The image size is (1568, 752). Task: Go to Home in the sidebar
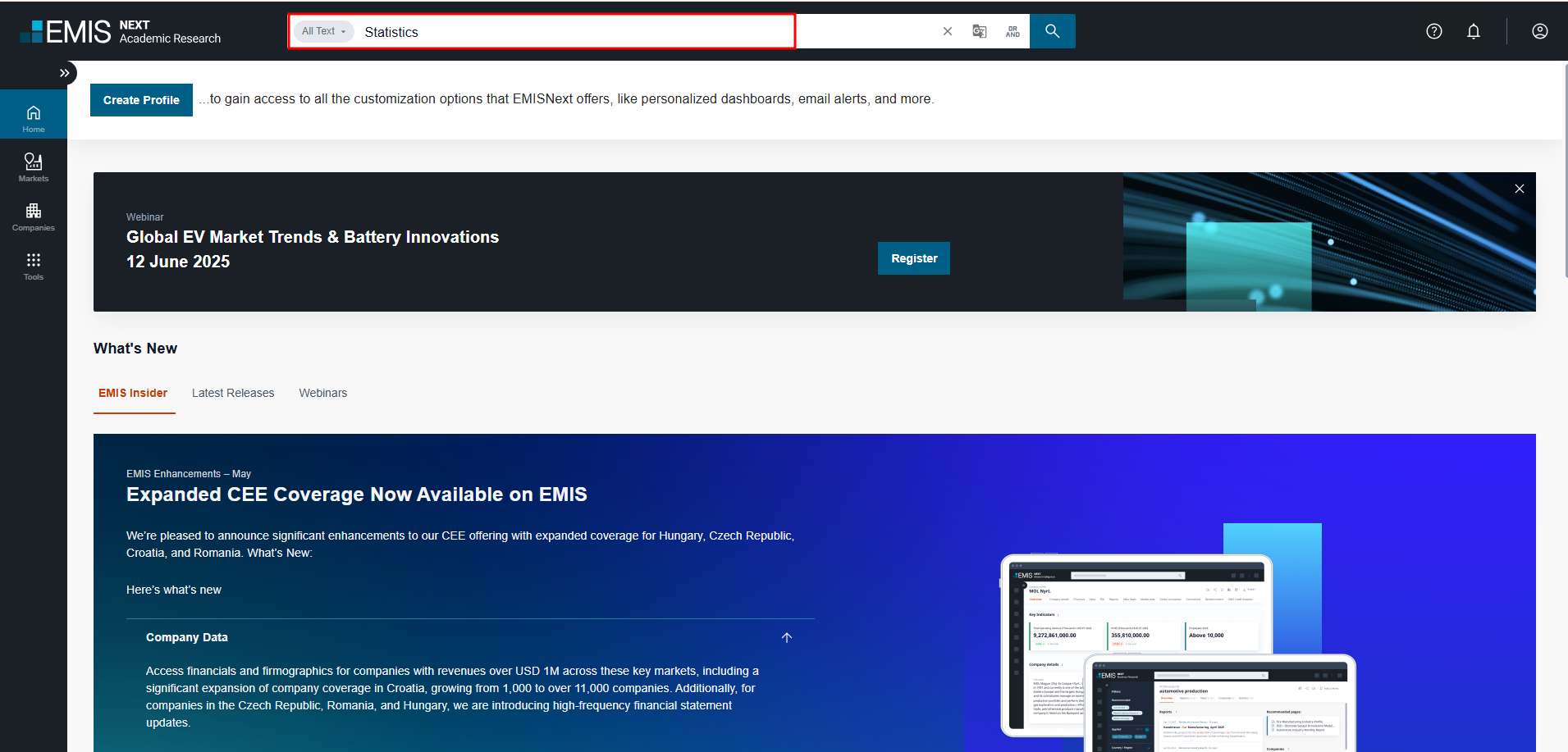click(34, 118)
